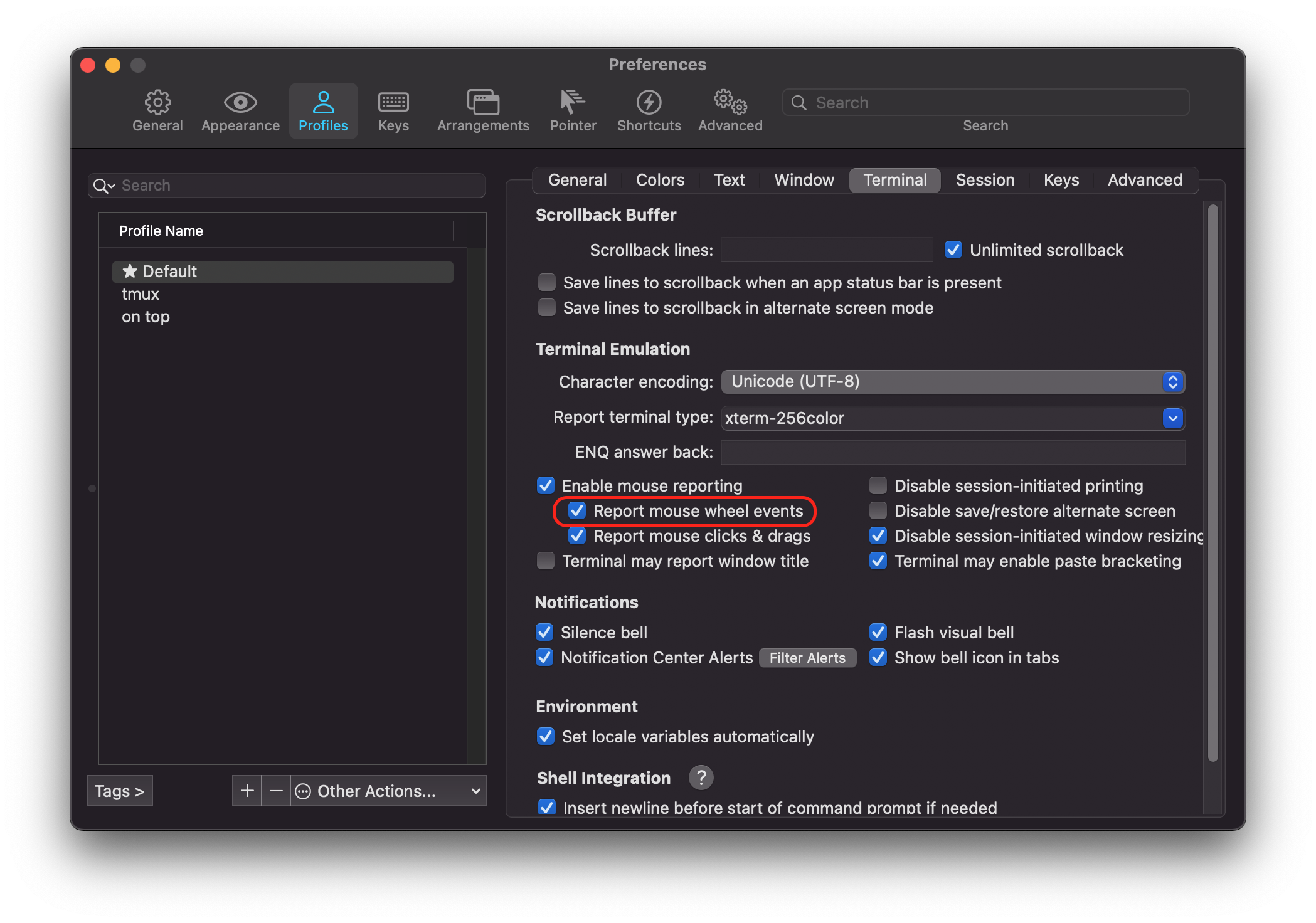1316x923 pixels.
Task: Open the Keys preferences pane
Action: click(393, 110)
